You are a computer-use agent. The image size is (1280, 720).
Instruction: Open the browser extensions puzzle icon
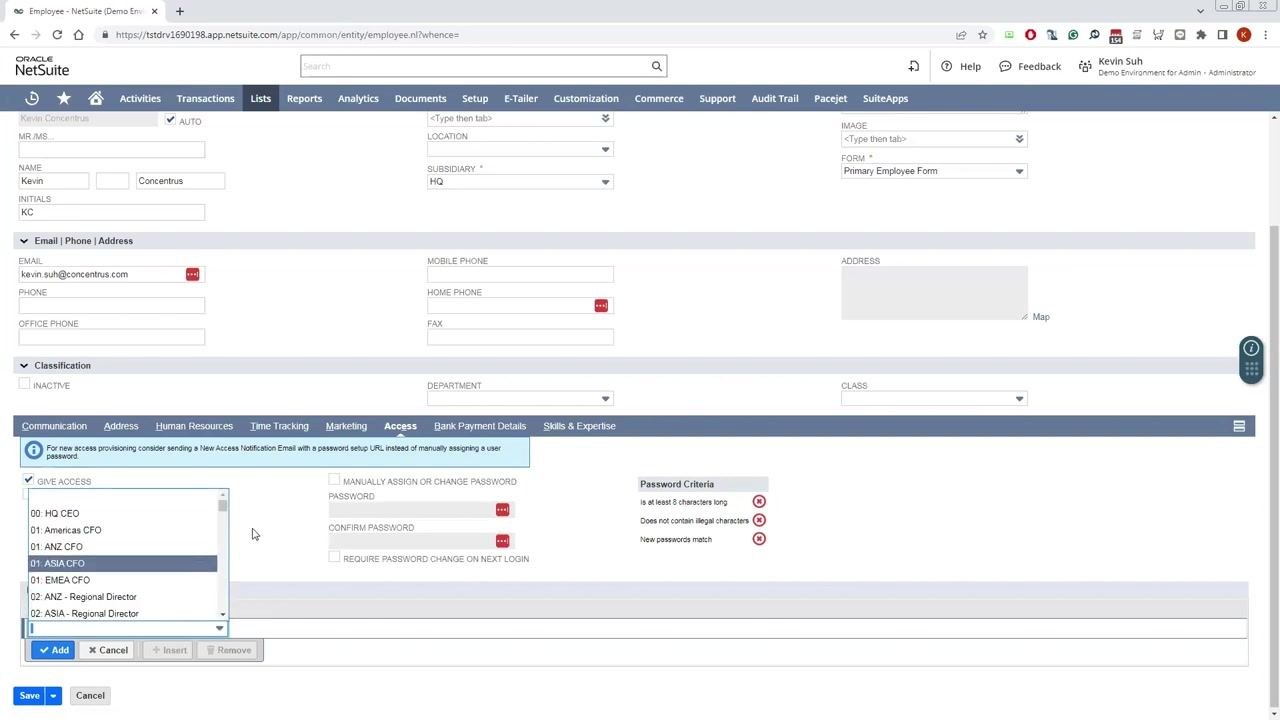click(x=1201, y=35)
